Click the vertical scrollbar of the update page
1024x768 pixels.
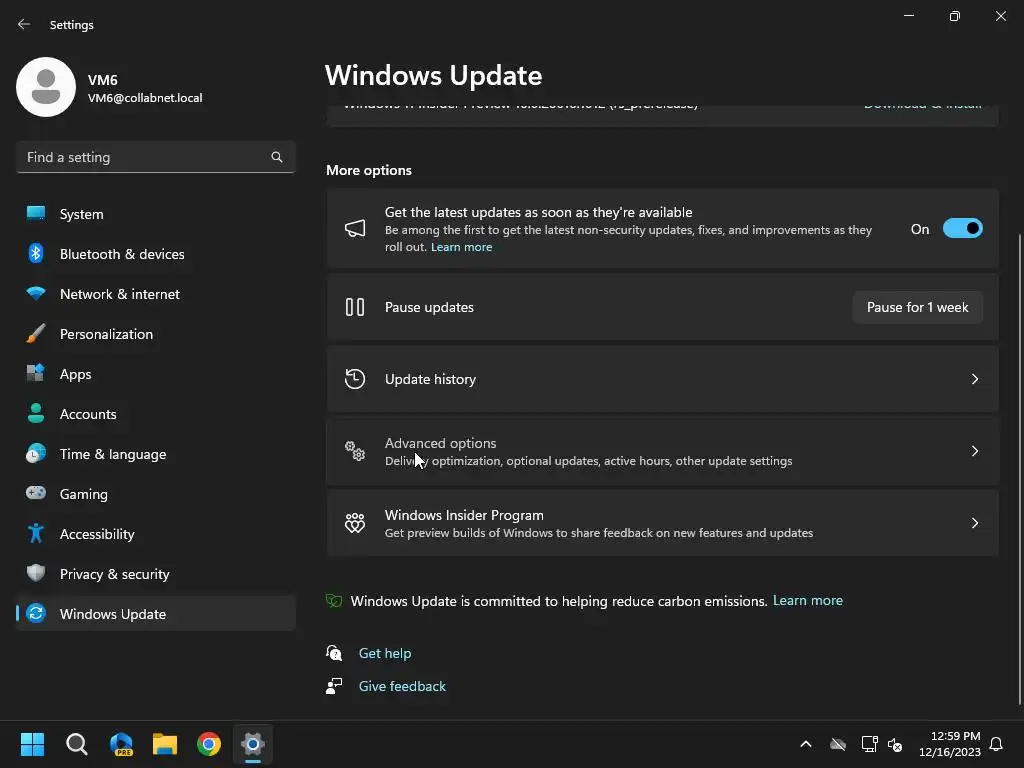(x=1020, y=469)
